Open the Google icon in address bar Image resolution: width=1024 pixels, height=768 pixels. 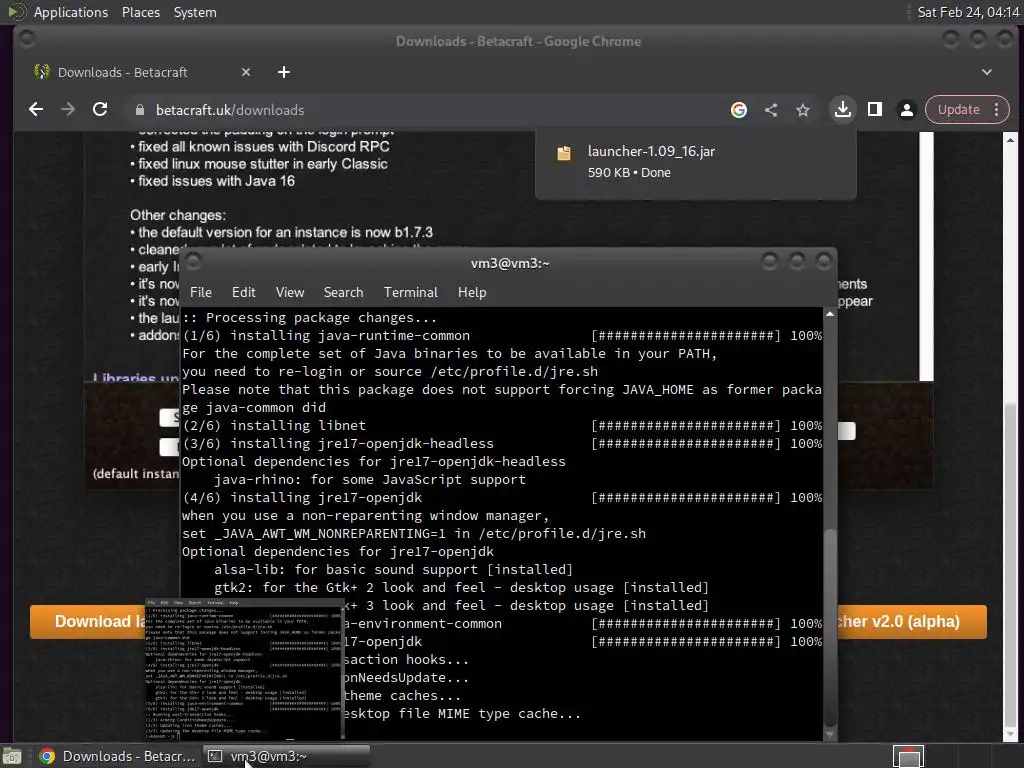(x=739, y=110)
